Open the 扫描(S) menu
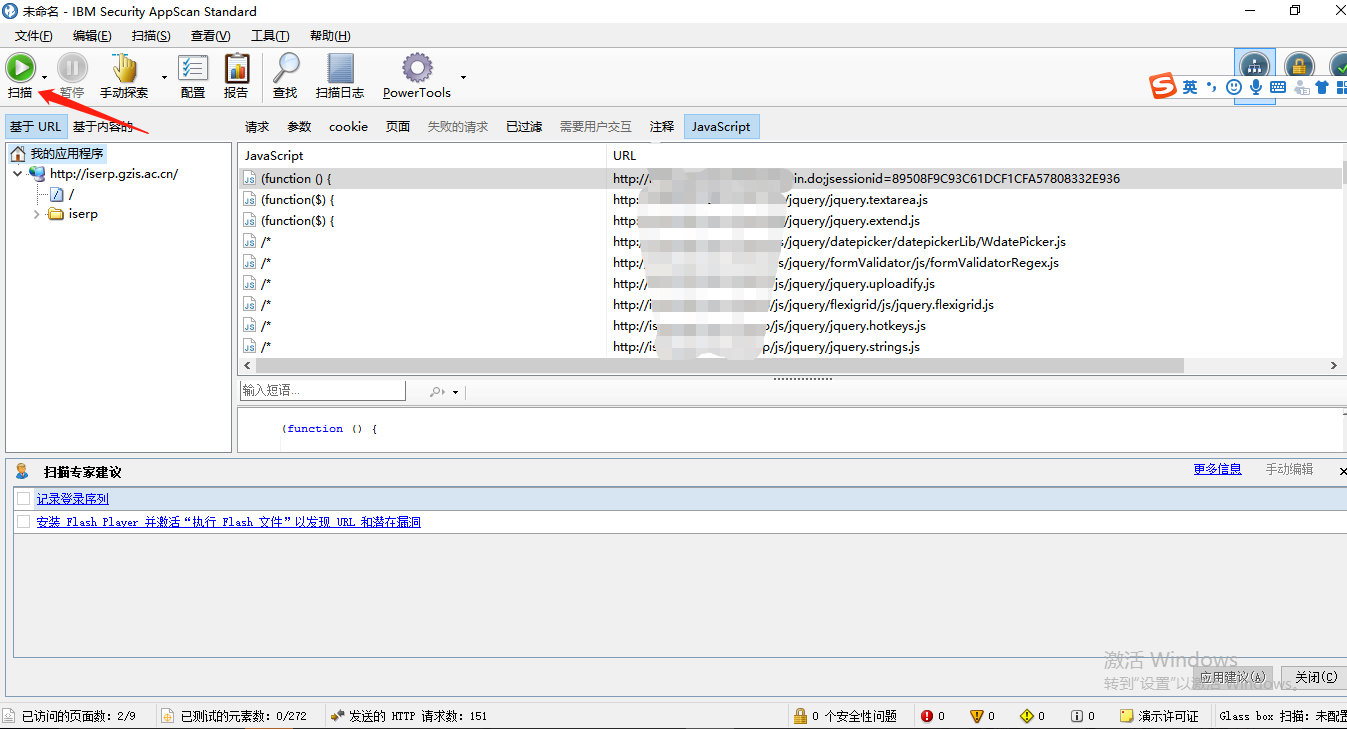The width and height of the screenshot is (1347, 729). (151, 36)
